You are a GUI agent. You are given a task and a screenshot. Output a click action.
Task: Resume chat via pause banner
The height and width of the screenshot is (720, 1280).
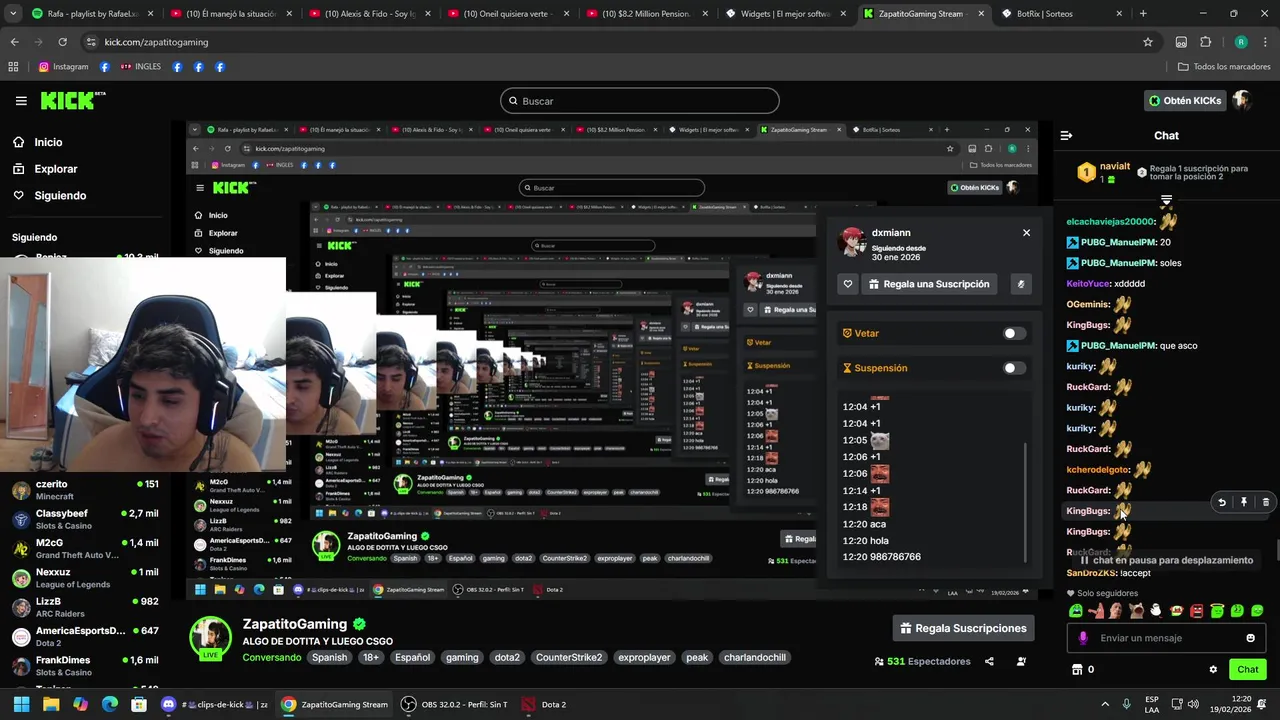[x=1165, y=560]
